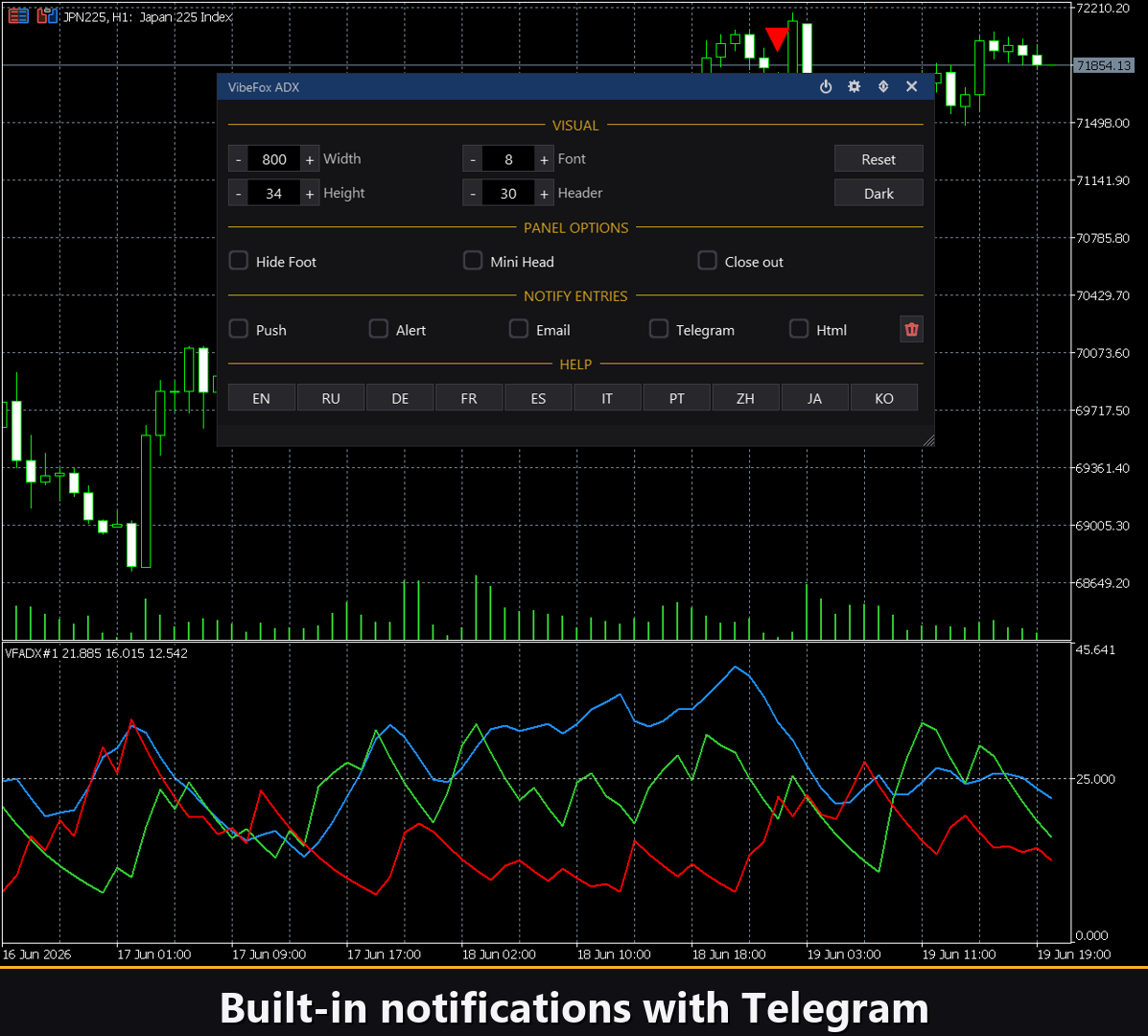Click the up-down arrows icon in panel header
This screenshot has width=1148, height=1036.
pos(883,86)
